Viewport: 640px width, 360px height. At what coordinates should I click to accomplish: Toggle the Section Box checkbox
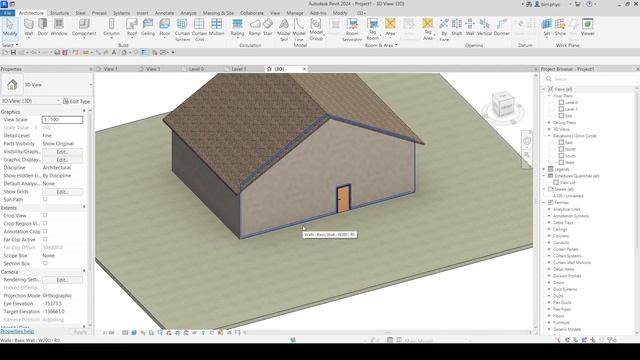click(45, 263)
